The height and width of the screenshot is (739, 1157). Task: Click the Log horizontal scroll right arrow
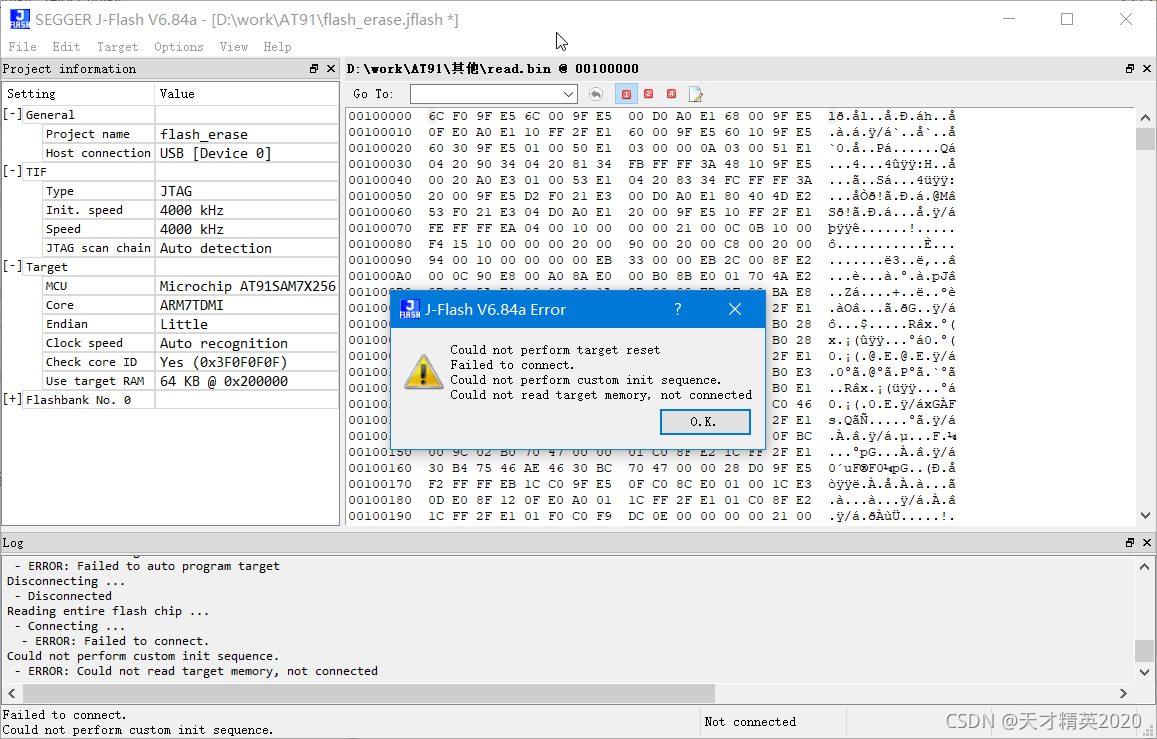click(1123, 693)
